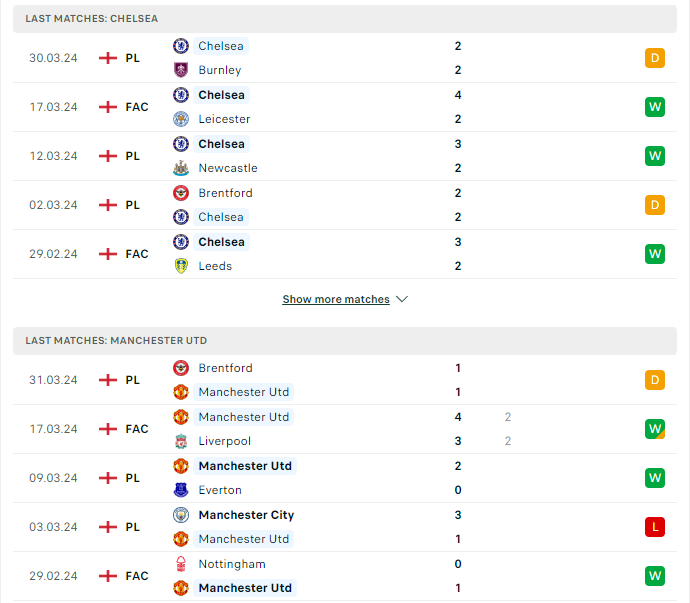Click the Brentford crest in 02.03.24 match

(181, 193)
